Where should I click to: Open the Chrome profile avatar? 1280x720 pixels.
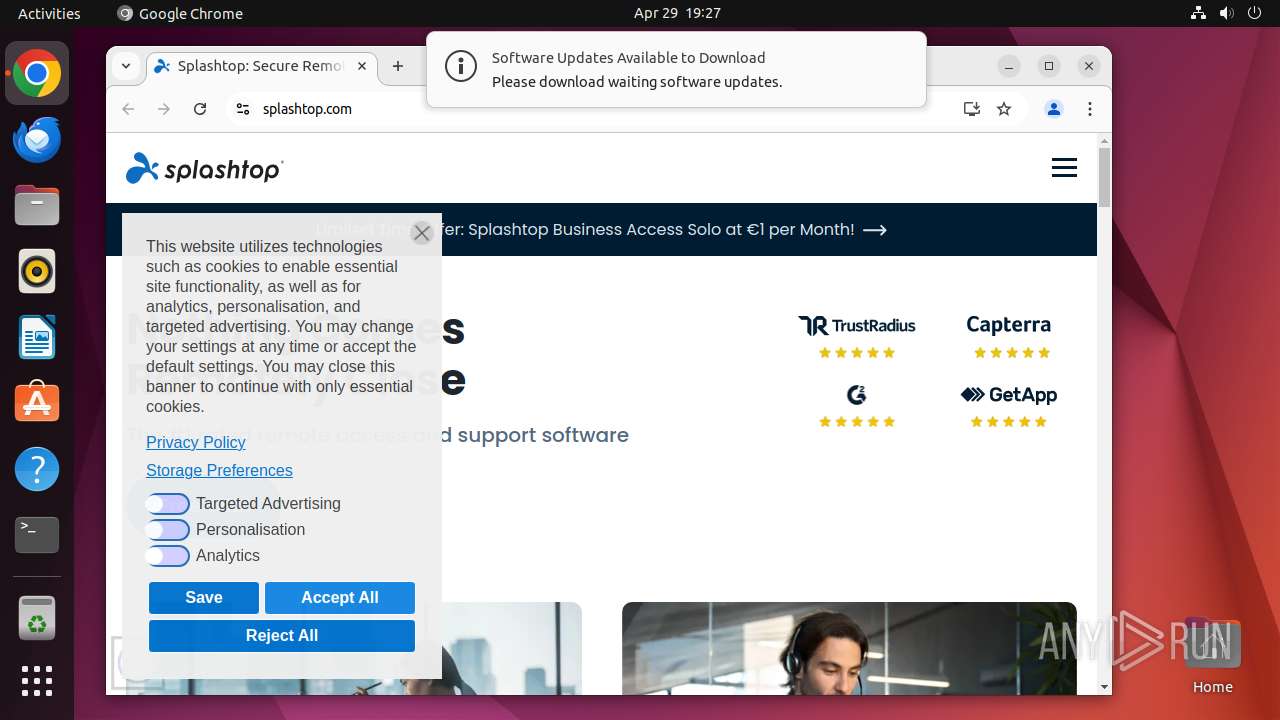coord(1054,109)
